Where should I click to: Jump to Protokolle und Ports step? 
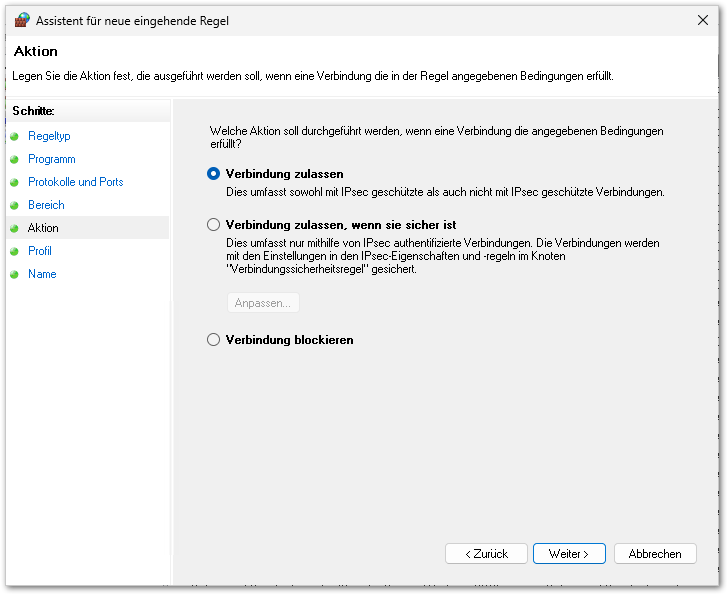76,181
